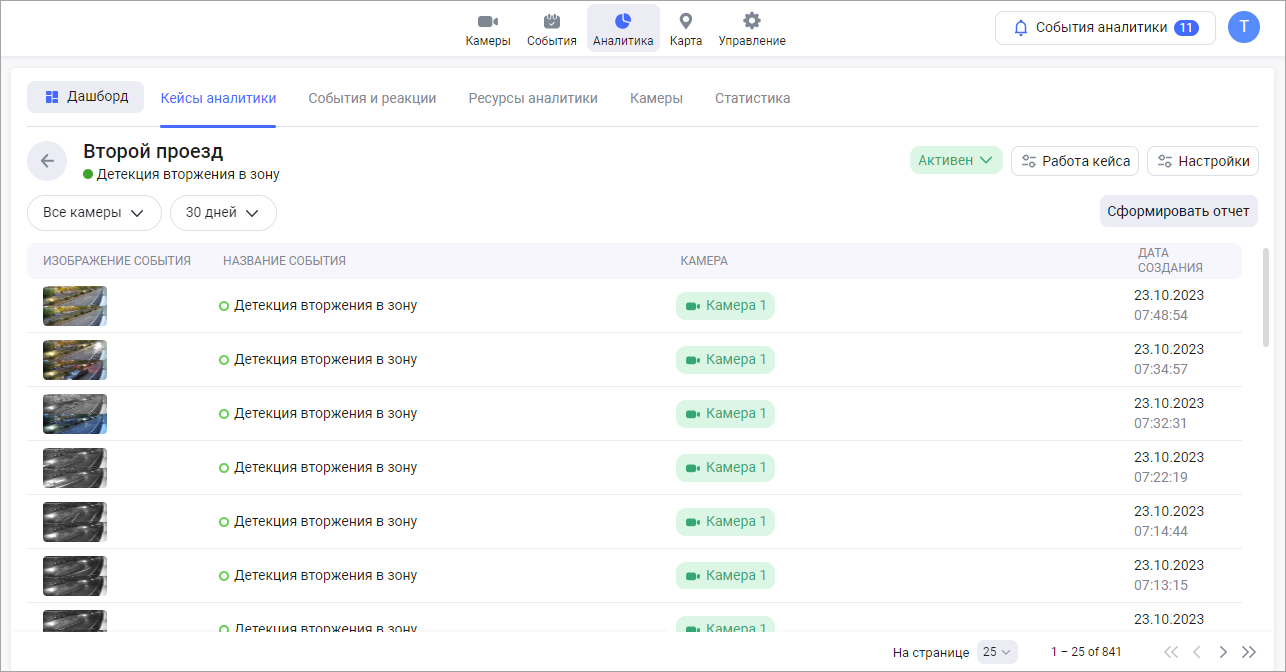Switch to Ресурсы аналитики tab
This screenshot has height=672, width=1286.
[533, 98]
